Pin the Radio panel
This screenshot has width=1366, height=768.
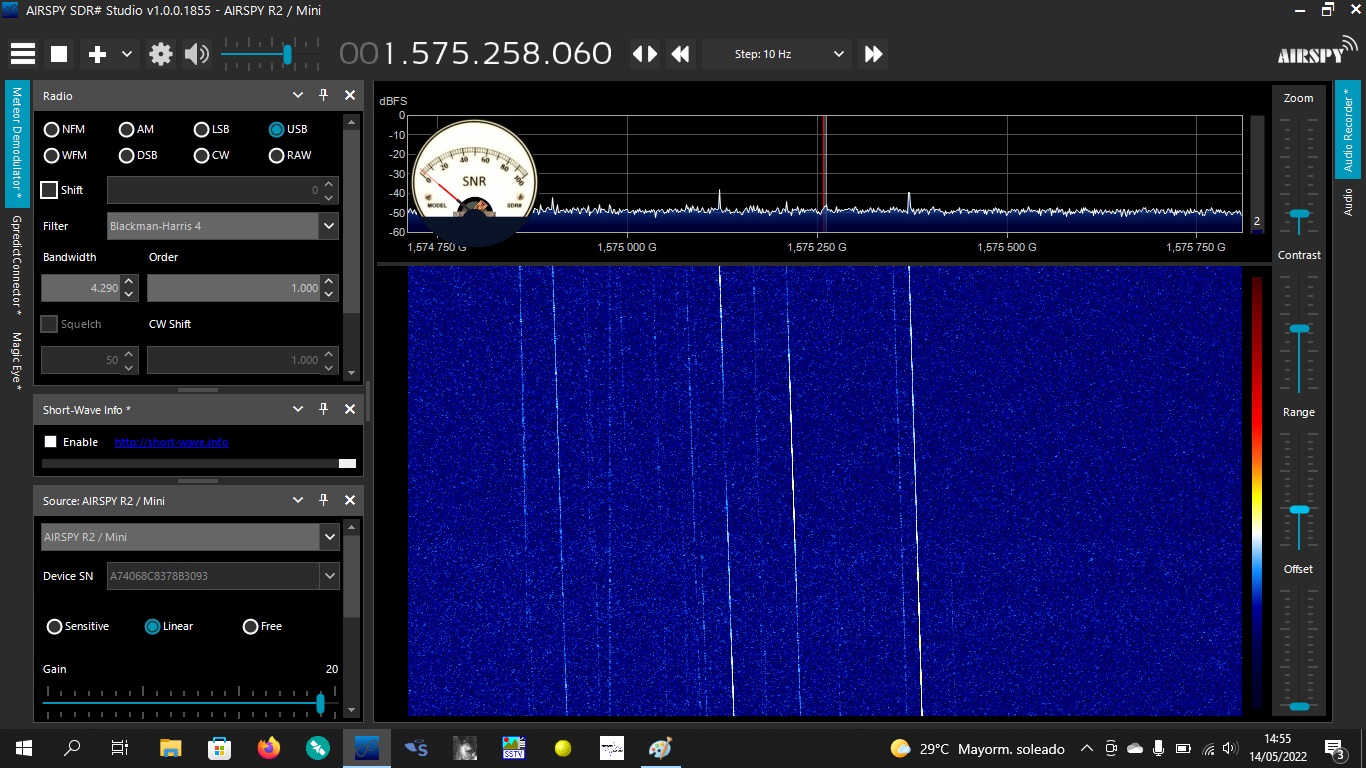click(323, 95)
